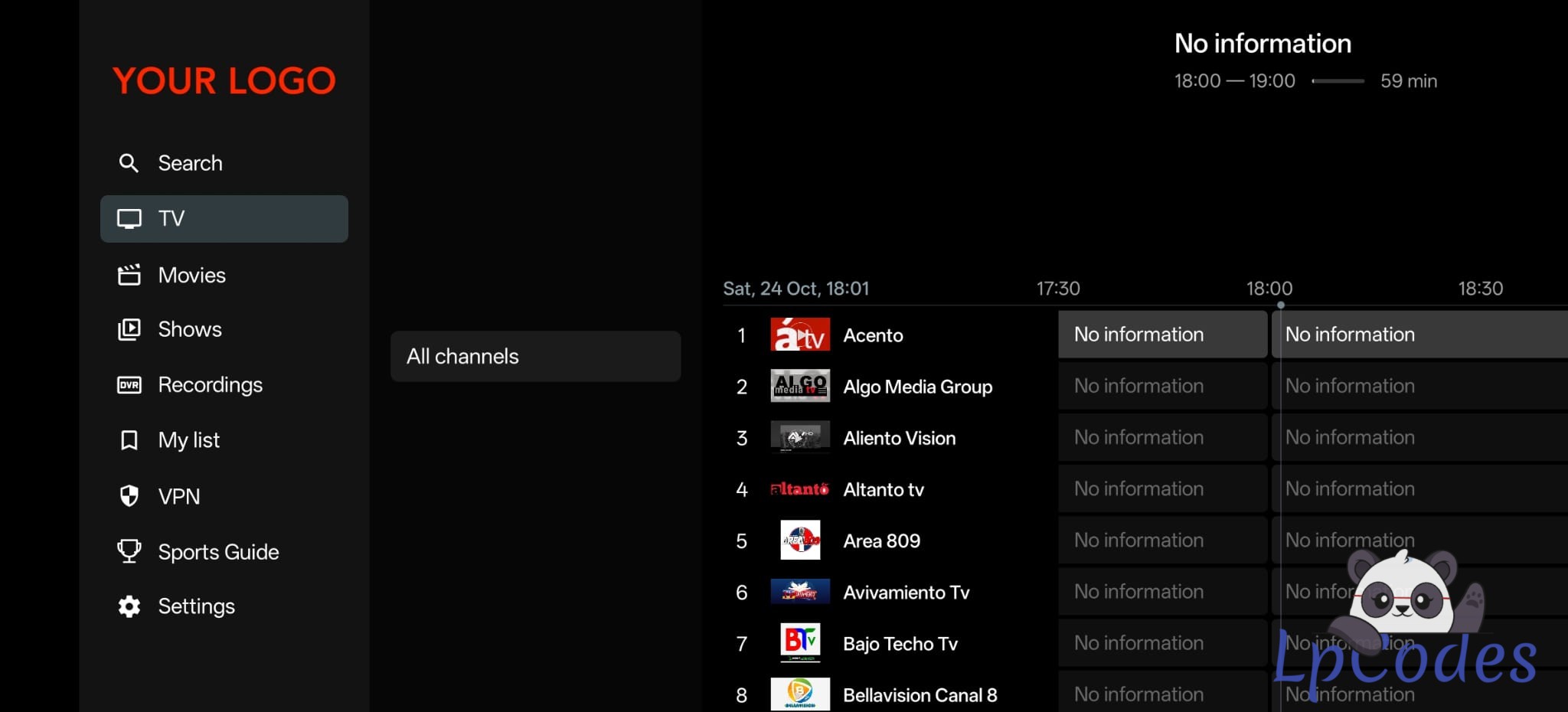Select Area 809's 17:30 program cell
This screenshot has width=1568, height=712.
pos(1162,540)
